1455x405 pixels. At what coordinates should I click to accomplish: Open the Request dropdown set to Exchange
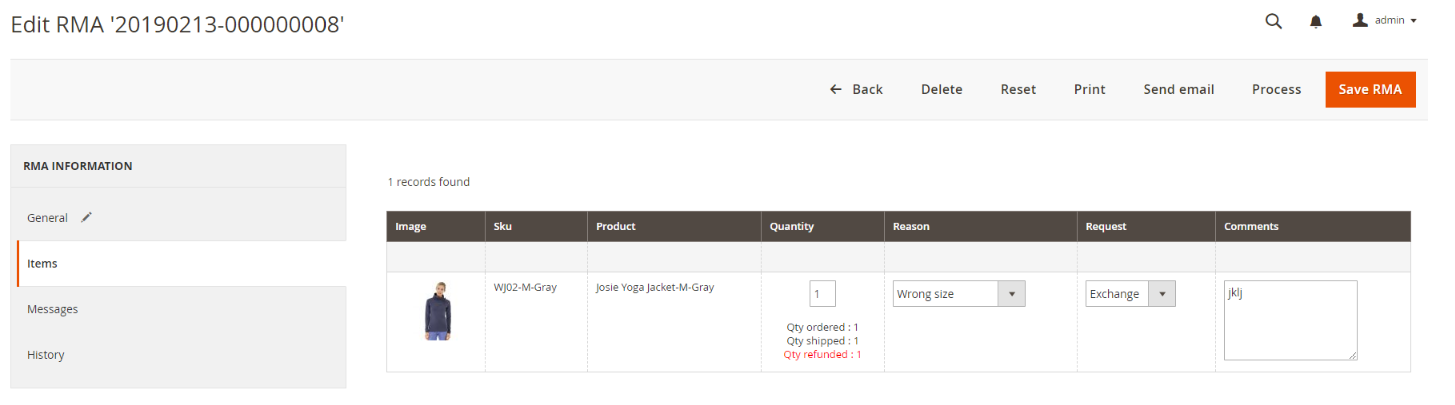[x=1130, y=294]
